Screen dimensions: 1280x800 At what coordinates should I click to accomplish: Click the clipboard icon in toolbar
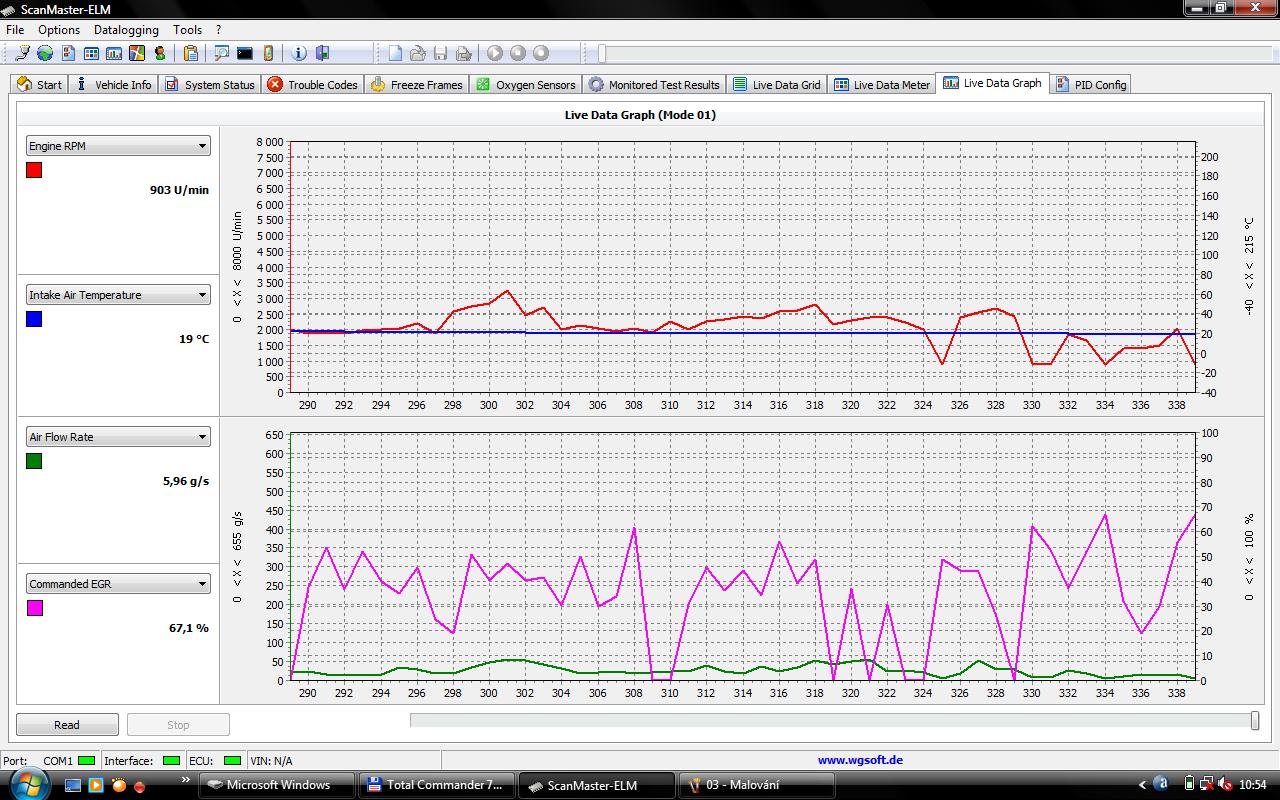[x=190, y=53]
